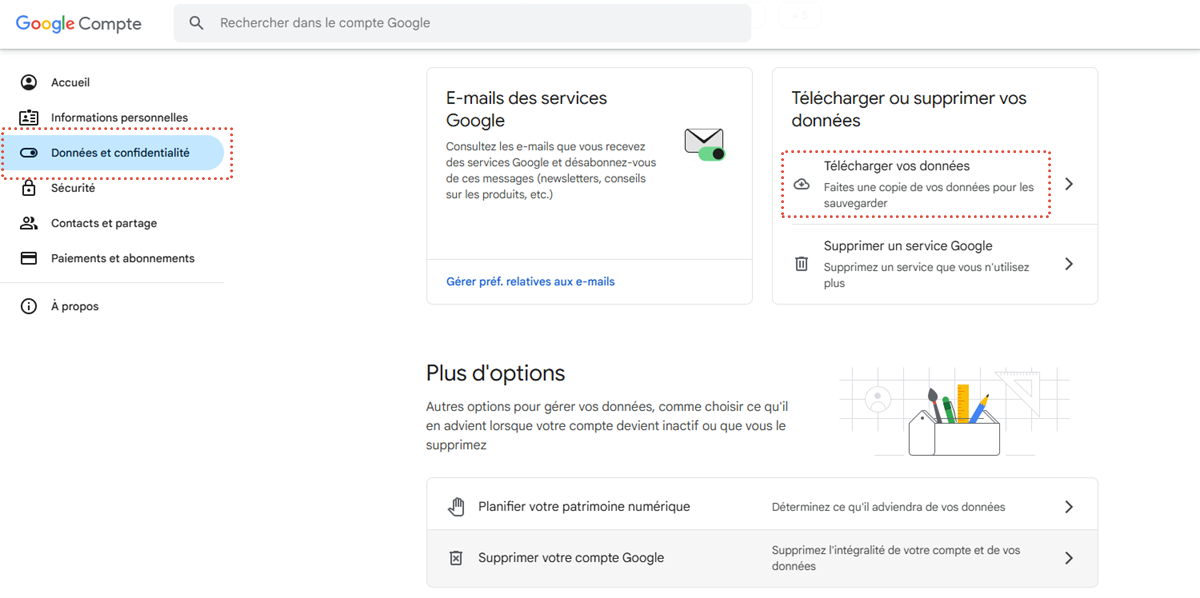Viewport: 1200px width, 598px height.
Task: Click the Accueil sidebar icon
Action: coord(29,83)
